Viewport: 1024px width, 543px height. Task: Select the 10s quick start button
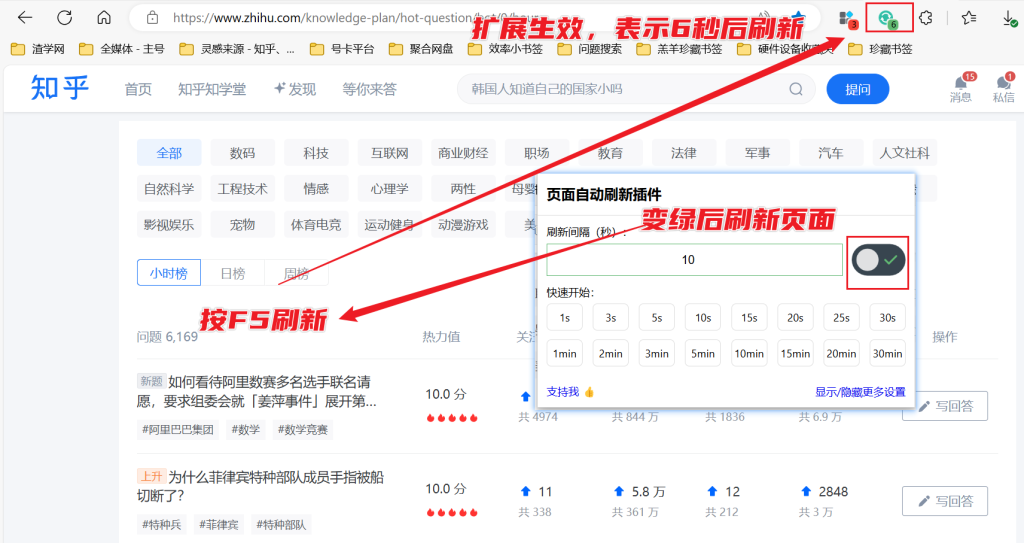click(703, 318)
